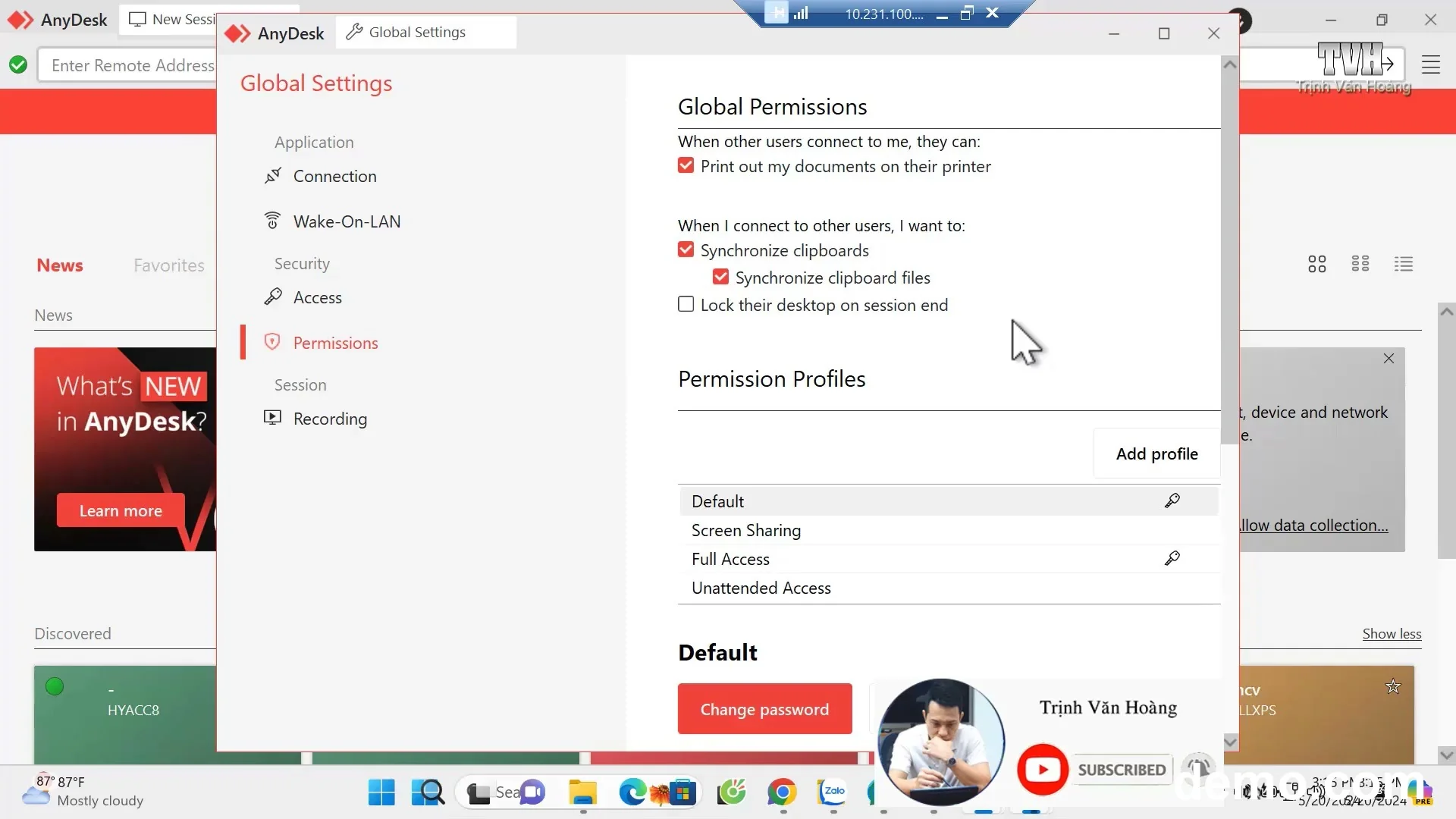Open the weather widget showing Mostly cloudy

pyautogui.click(x=83, y=791)
